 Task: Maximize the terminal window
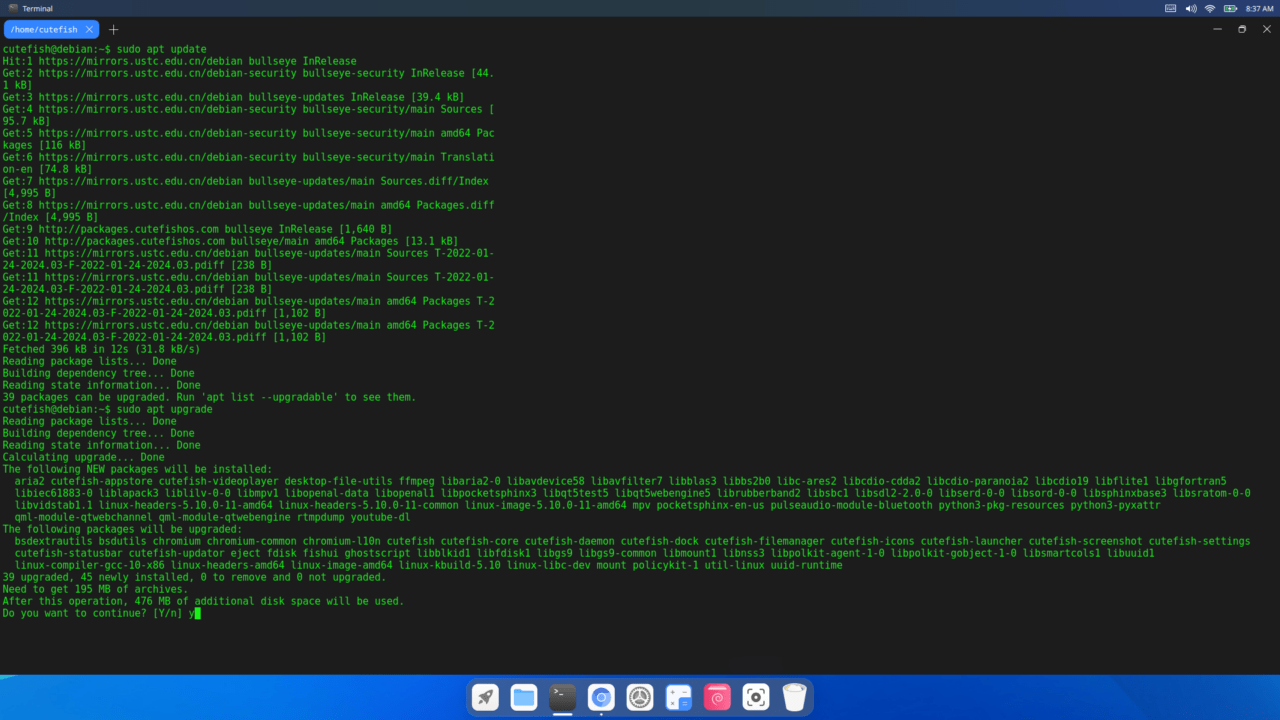coord(1242,30)
